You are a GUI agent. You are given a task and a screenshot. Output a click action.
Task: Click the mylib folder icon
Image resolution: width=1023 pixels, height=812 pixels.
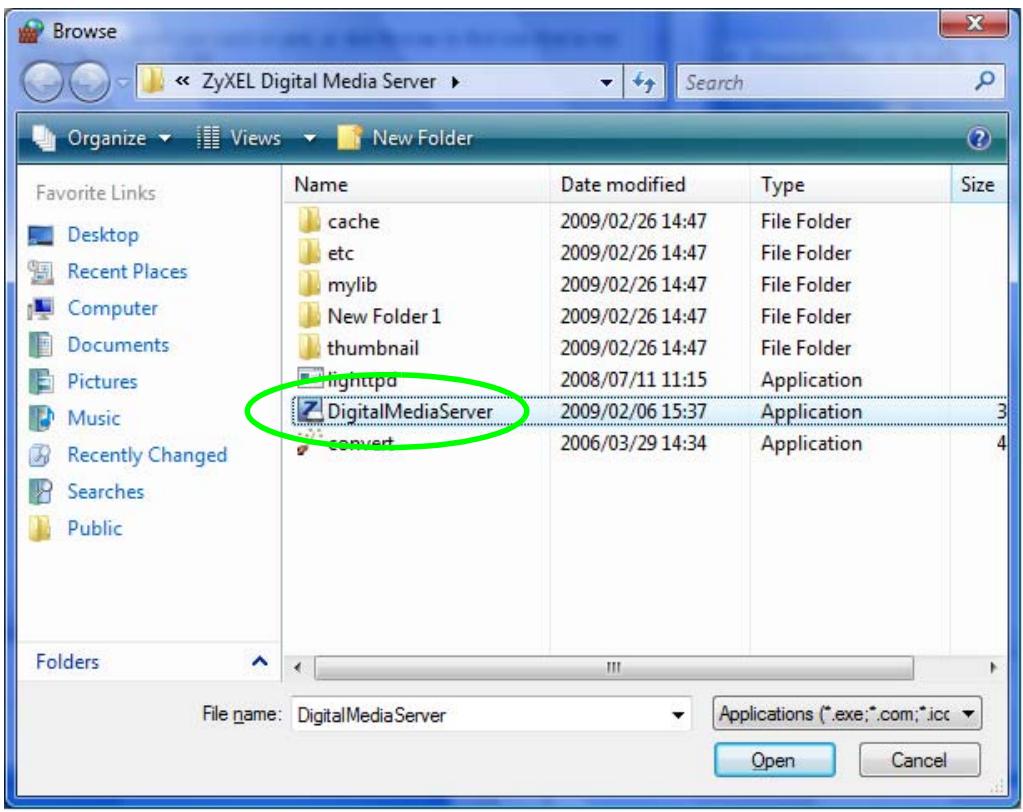pyautogui.click(x=309, y=284)
